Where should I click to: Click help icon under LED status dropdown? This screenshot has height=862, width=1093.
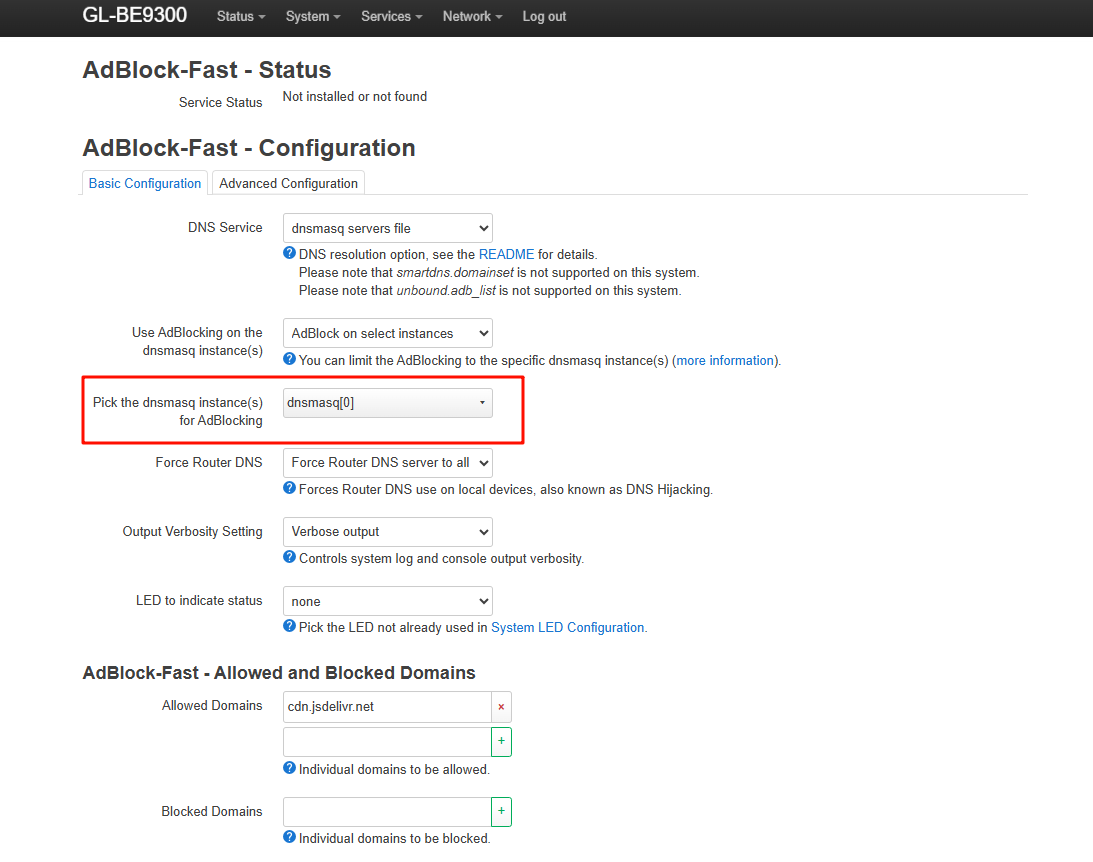tap(290, 627)
